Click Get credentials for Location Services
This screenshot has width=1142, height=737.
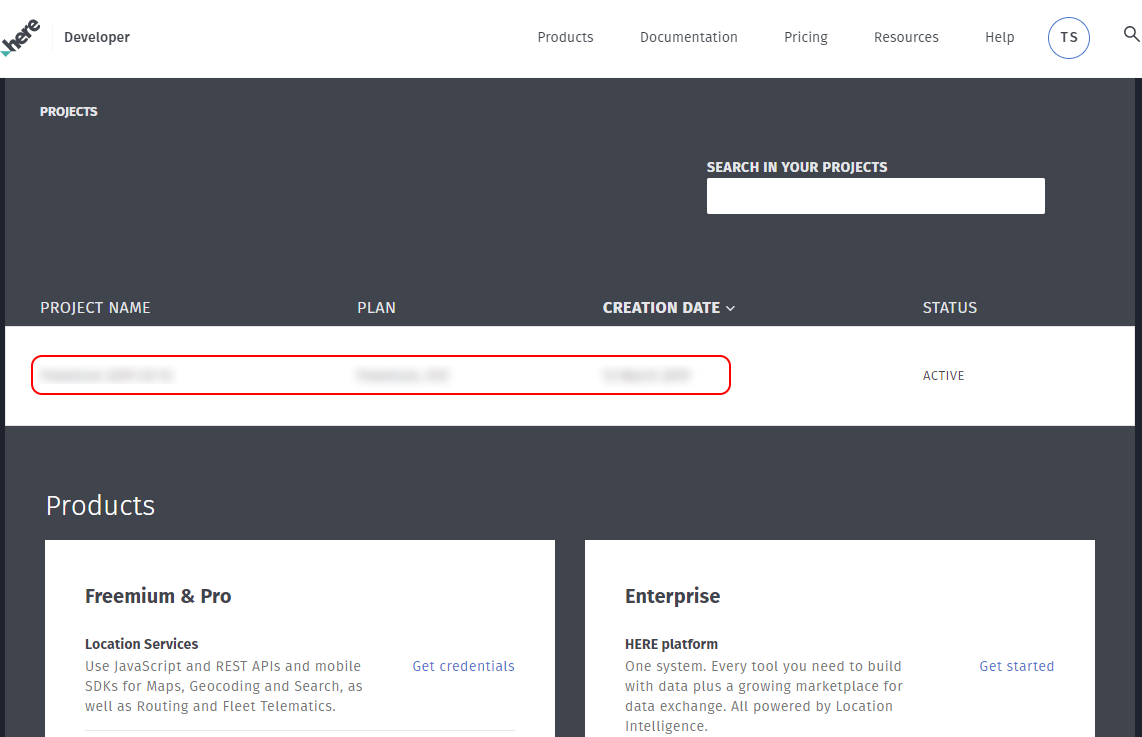pos(463,666)
